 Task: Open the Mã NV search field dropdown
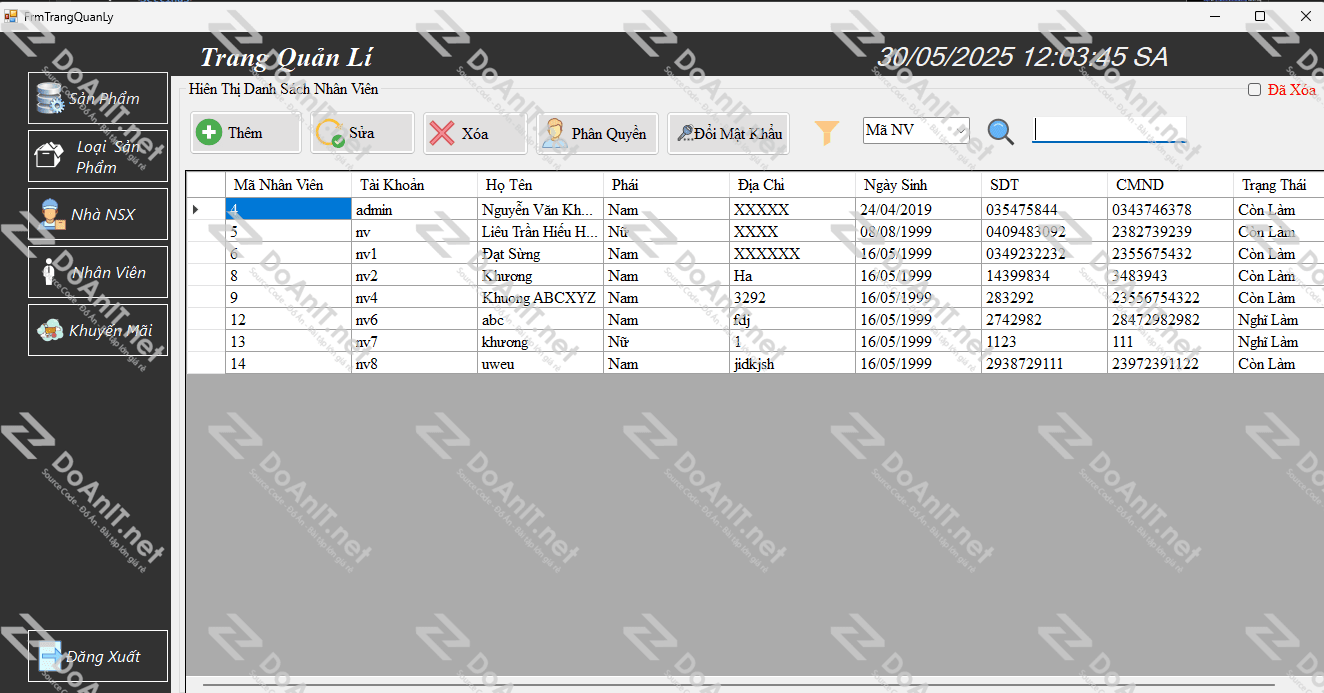[961, 130]
